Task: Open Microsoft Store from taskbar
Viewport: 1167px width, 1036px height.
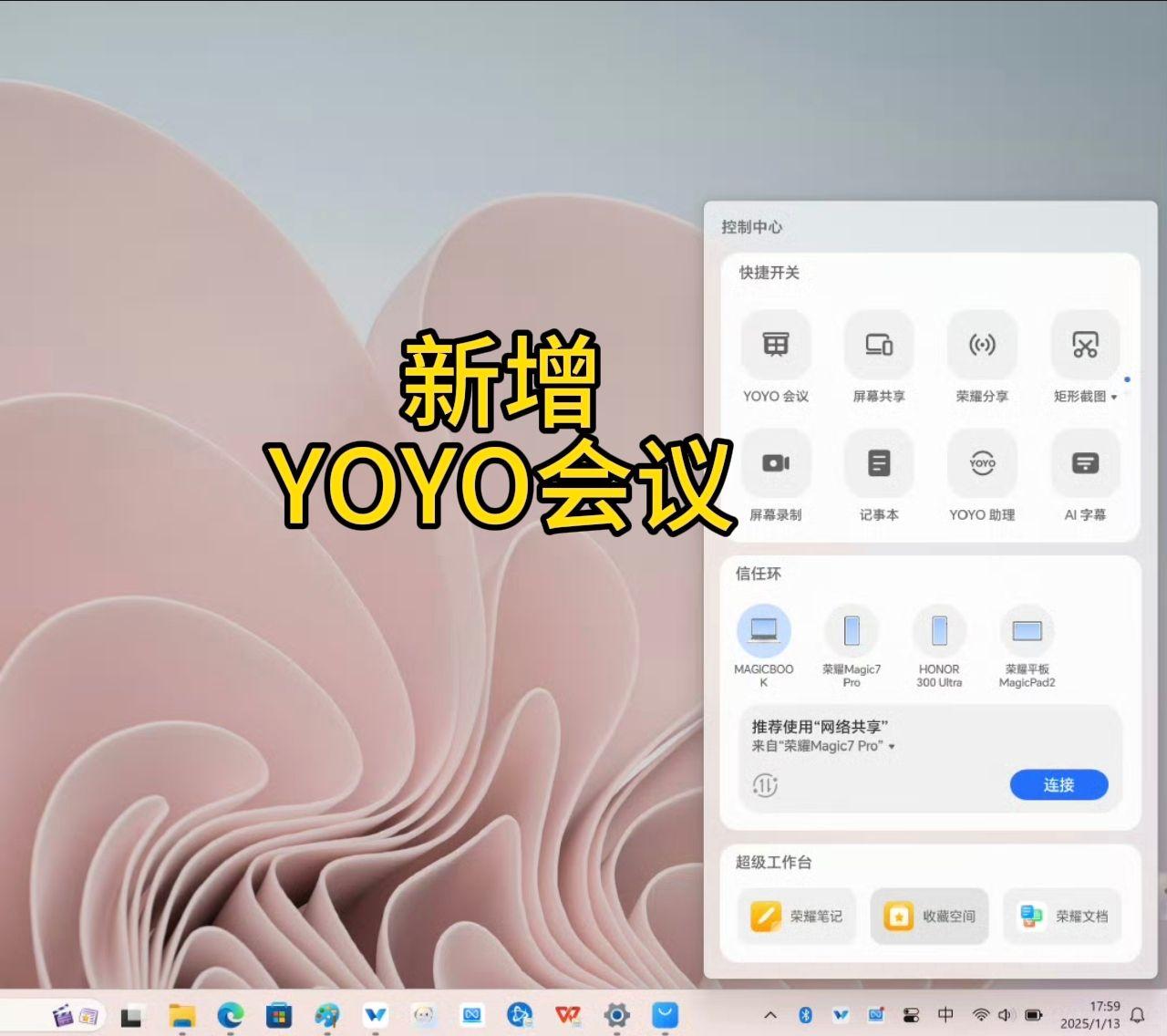Action: point(279,1015)
